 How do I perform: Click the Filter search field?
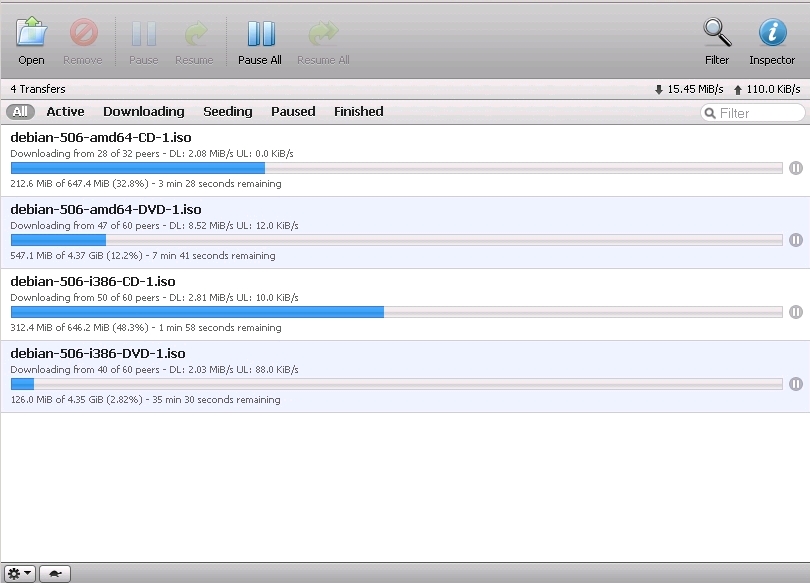(x=758, y=113)
